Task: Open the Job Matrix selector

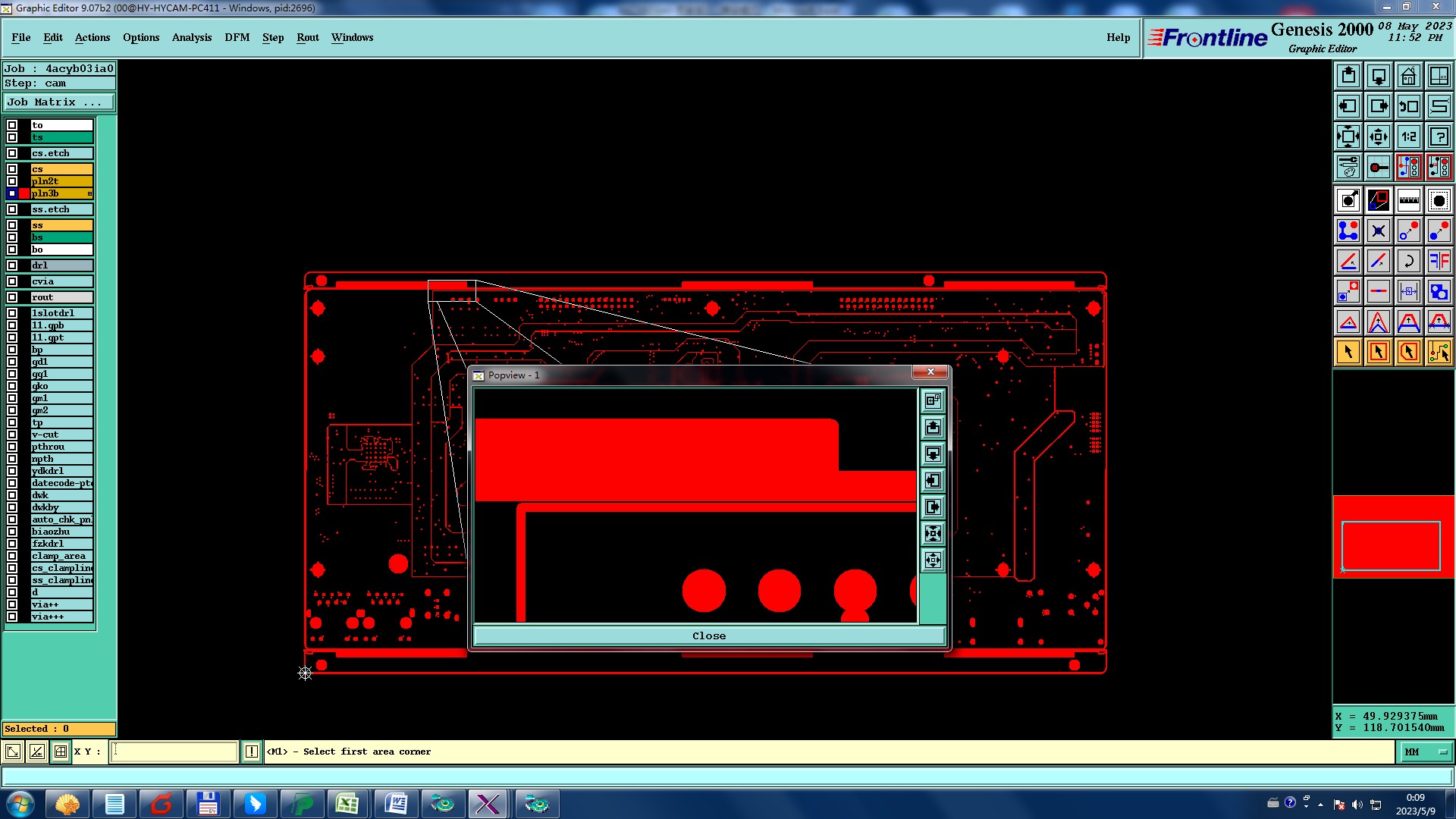Action: coord(59,102)
